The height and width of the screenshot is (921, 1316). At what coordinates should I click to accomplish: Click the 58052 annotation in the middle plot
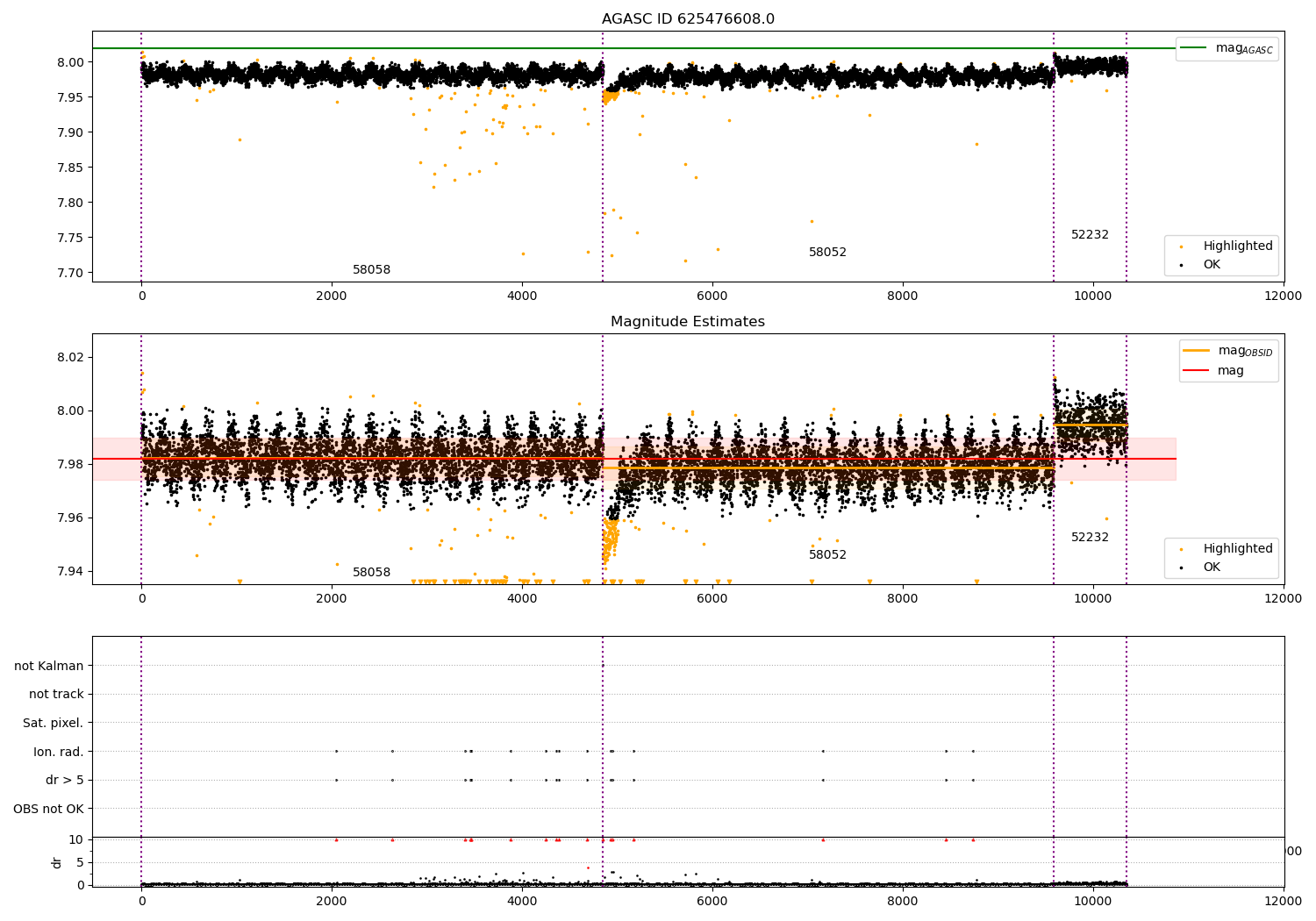click(827, 555)
